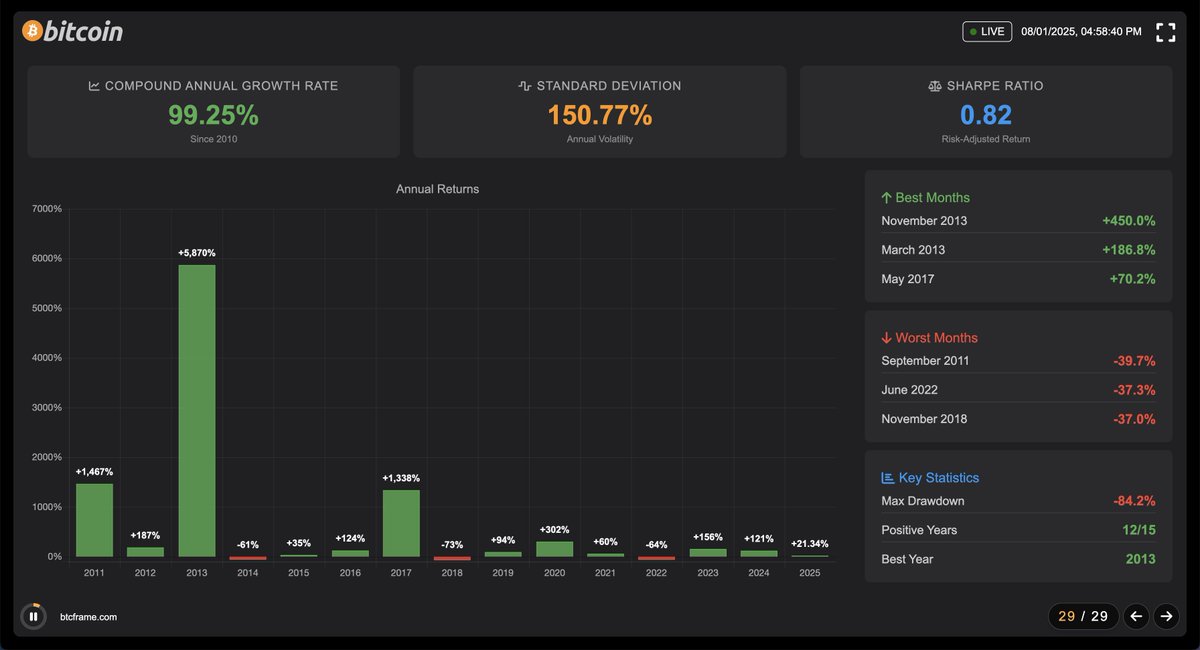1200x650 pixels.
Task: Click the Risk-Adjusted Return caption
Action: click(x=986, y=139)
